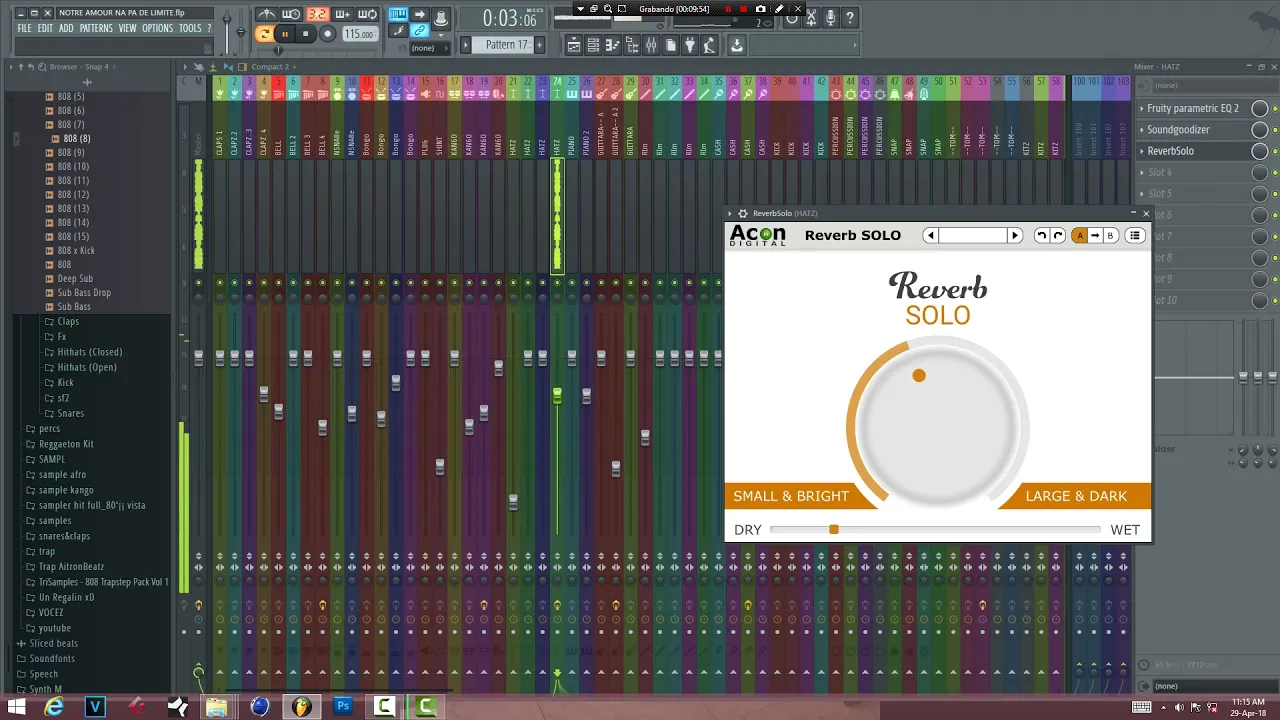This screenshot has width=1280, height=720.
Task: Toggle pattern/song mode button
Action: (x=263, y=34)
